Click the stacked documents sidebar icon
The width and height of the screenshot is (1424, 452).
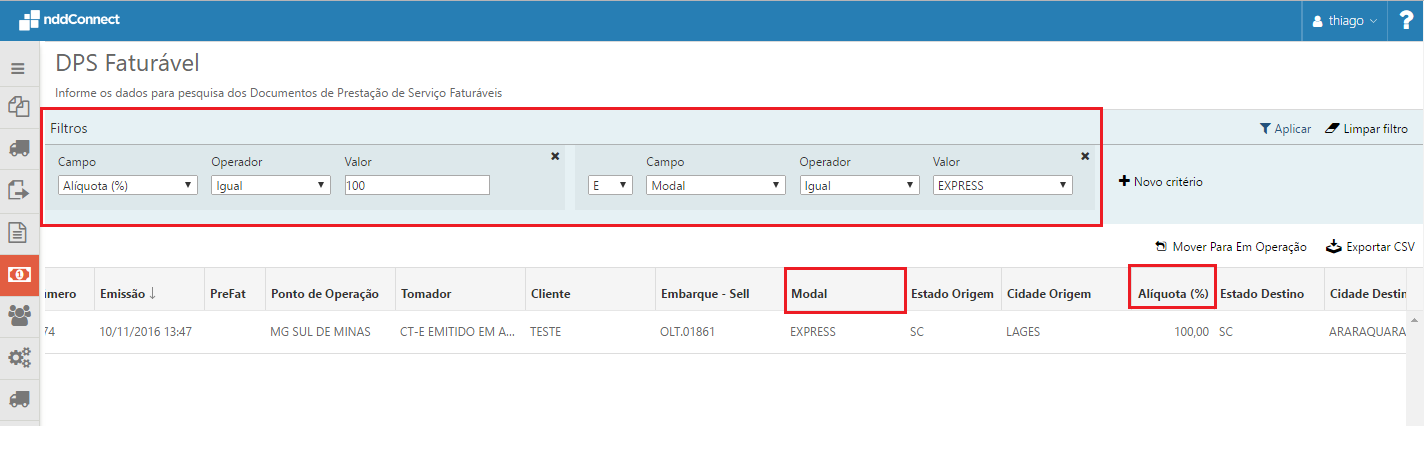point(18,106)
